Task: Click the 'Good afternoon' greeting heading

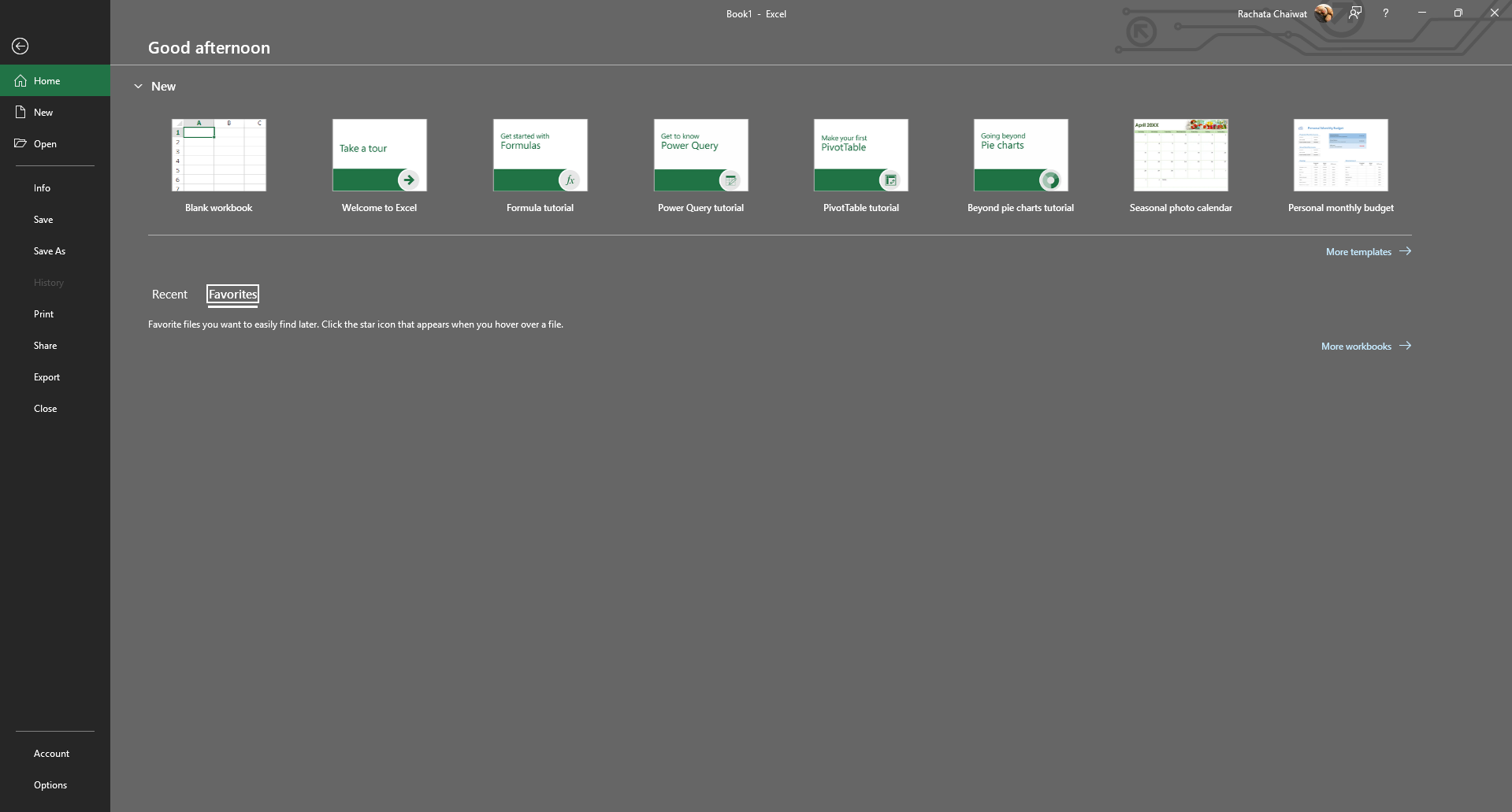Action: (209, 47)
